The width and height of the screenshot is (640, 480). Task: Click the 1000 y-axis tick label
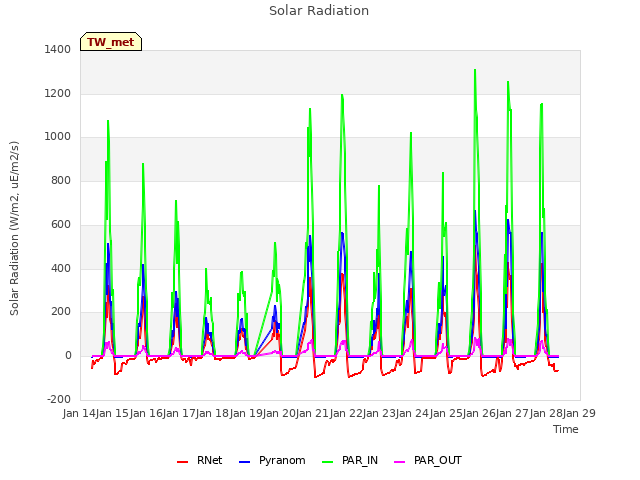click(x=58, y=137)
